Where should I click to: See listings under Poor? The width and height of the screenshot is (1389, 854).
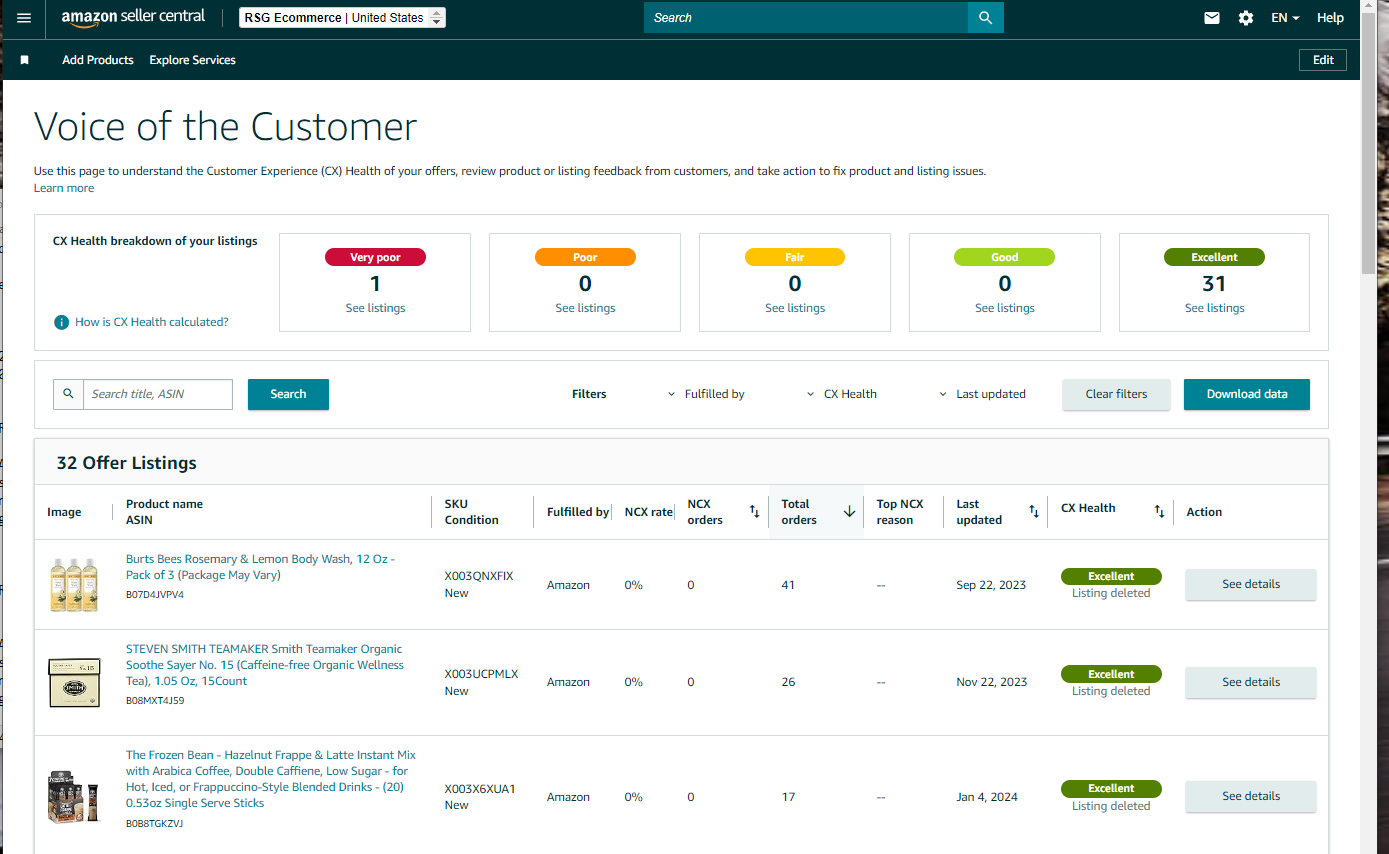585,308
